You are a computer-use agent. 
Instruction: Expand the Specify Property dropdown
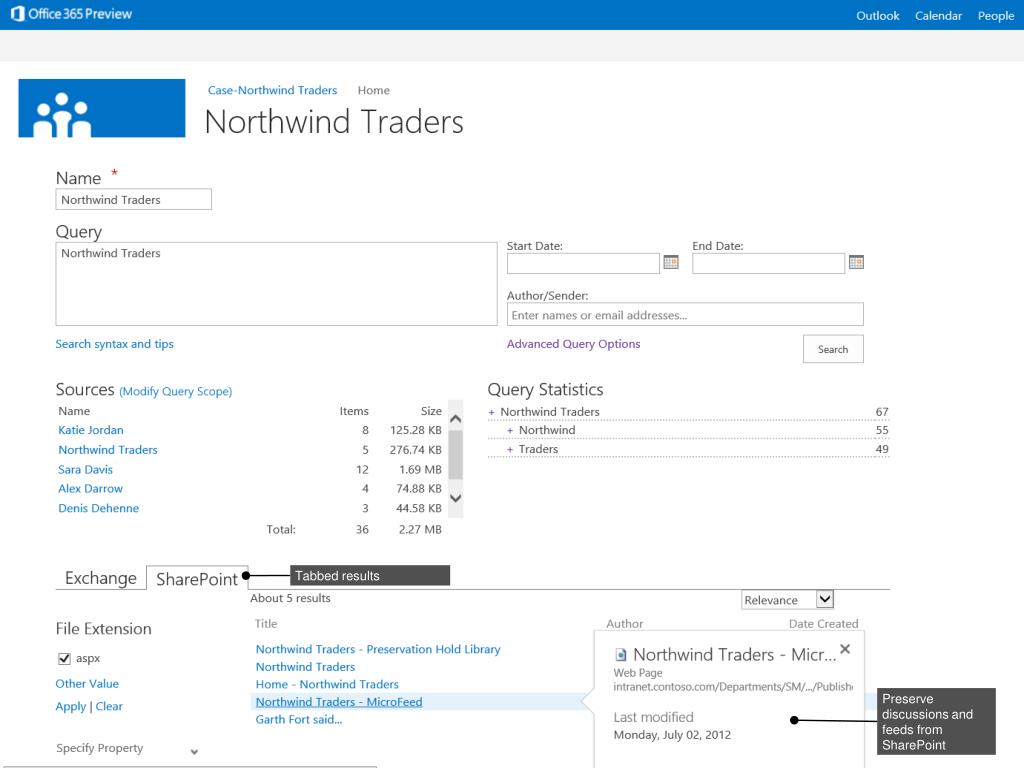click(194, 752)
